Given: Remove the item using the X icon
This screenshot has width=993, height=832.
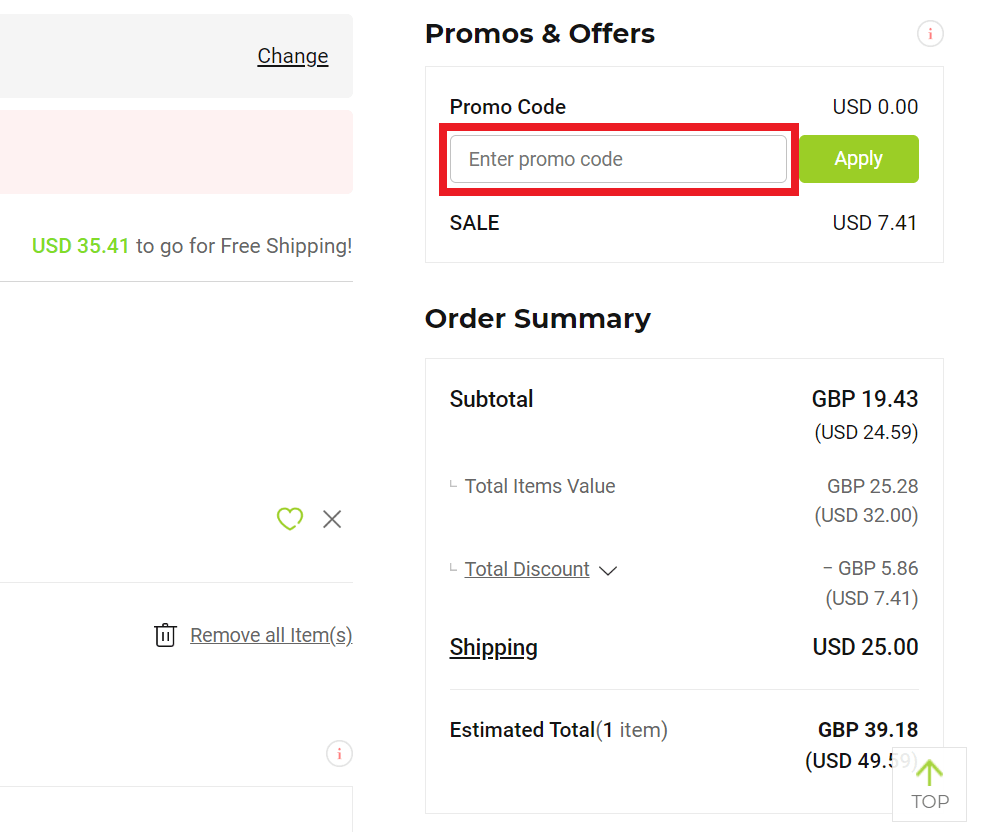Looking at the screenshot, I should 332,519.
